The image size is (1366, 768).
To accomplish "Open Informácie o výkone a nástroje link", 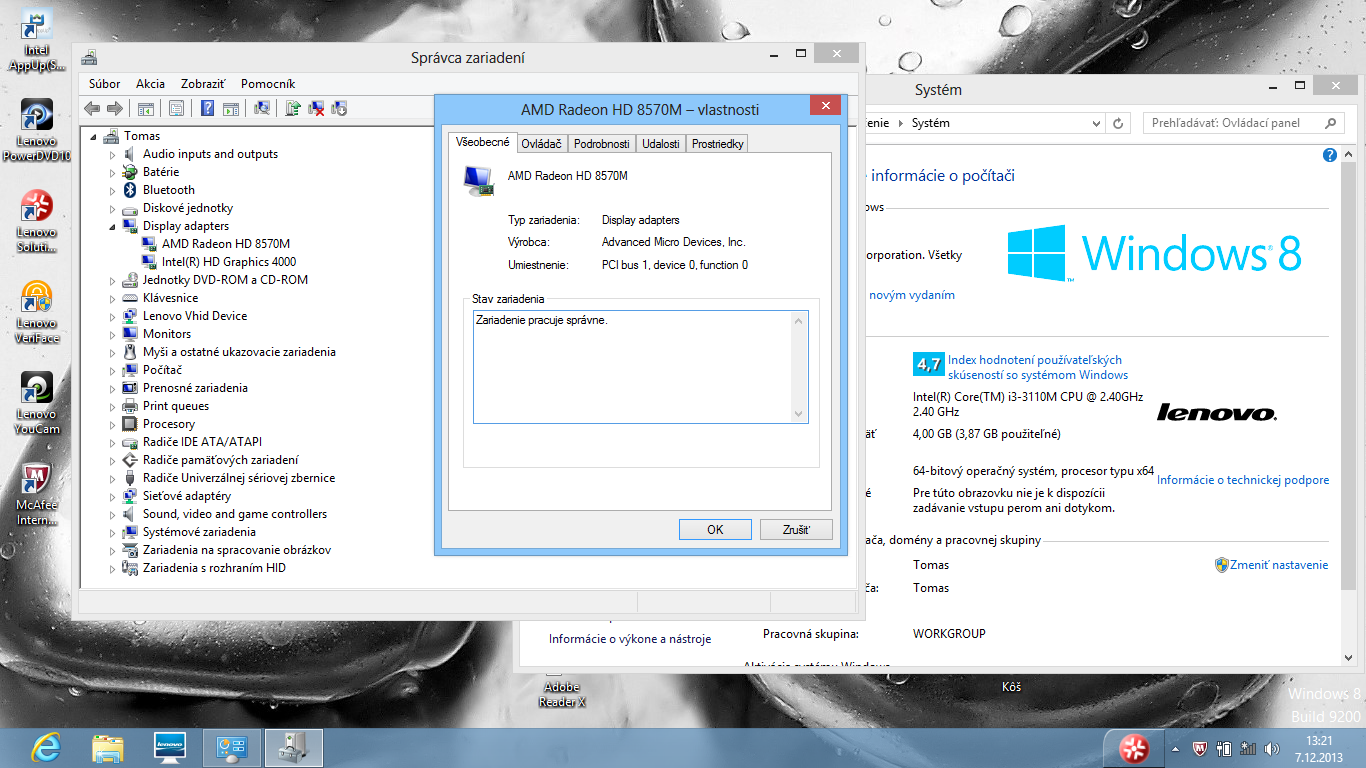I will pos(630,639).
